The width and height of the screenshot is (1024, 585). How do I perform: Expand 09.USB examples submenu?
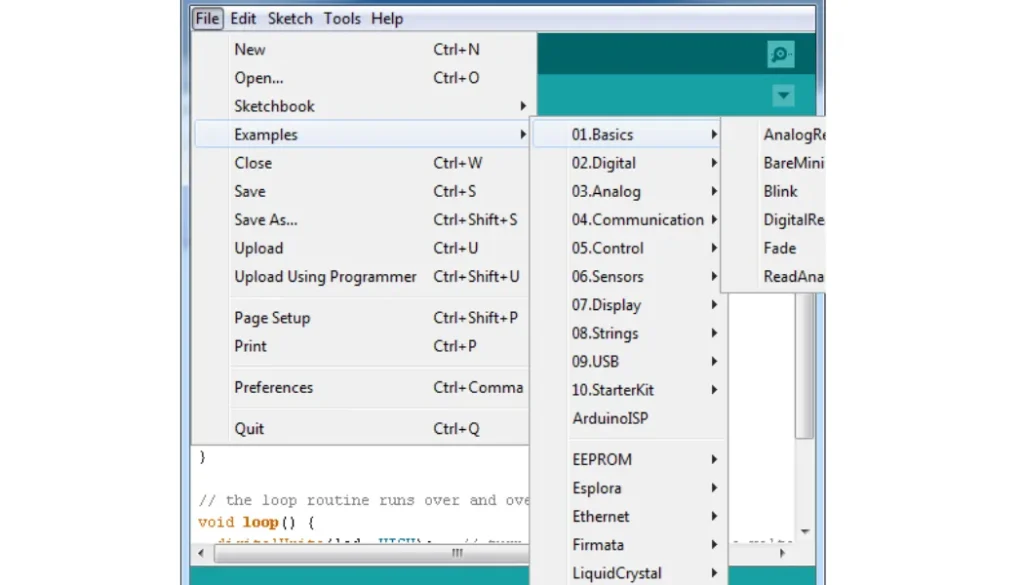click(627, 361)
